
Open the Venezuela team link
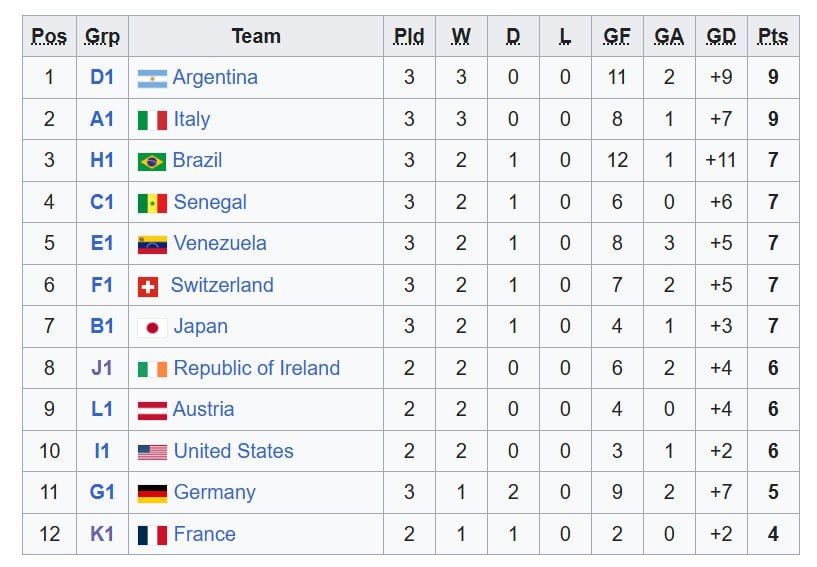[x=220, y=243]
